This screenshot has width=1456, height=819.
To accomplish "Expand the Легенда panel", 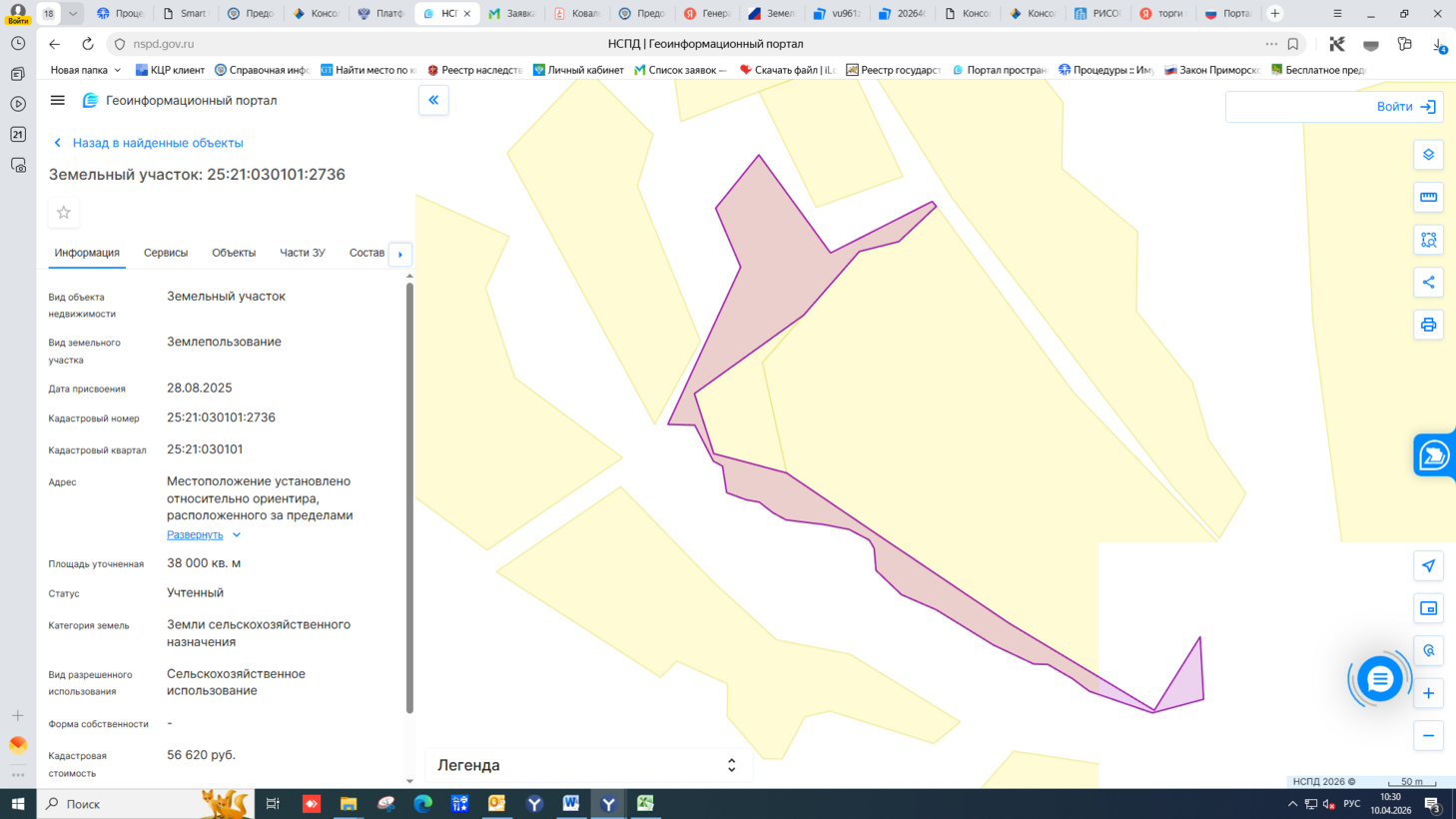I will pyautogui.click(x=731, y=765).
